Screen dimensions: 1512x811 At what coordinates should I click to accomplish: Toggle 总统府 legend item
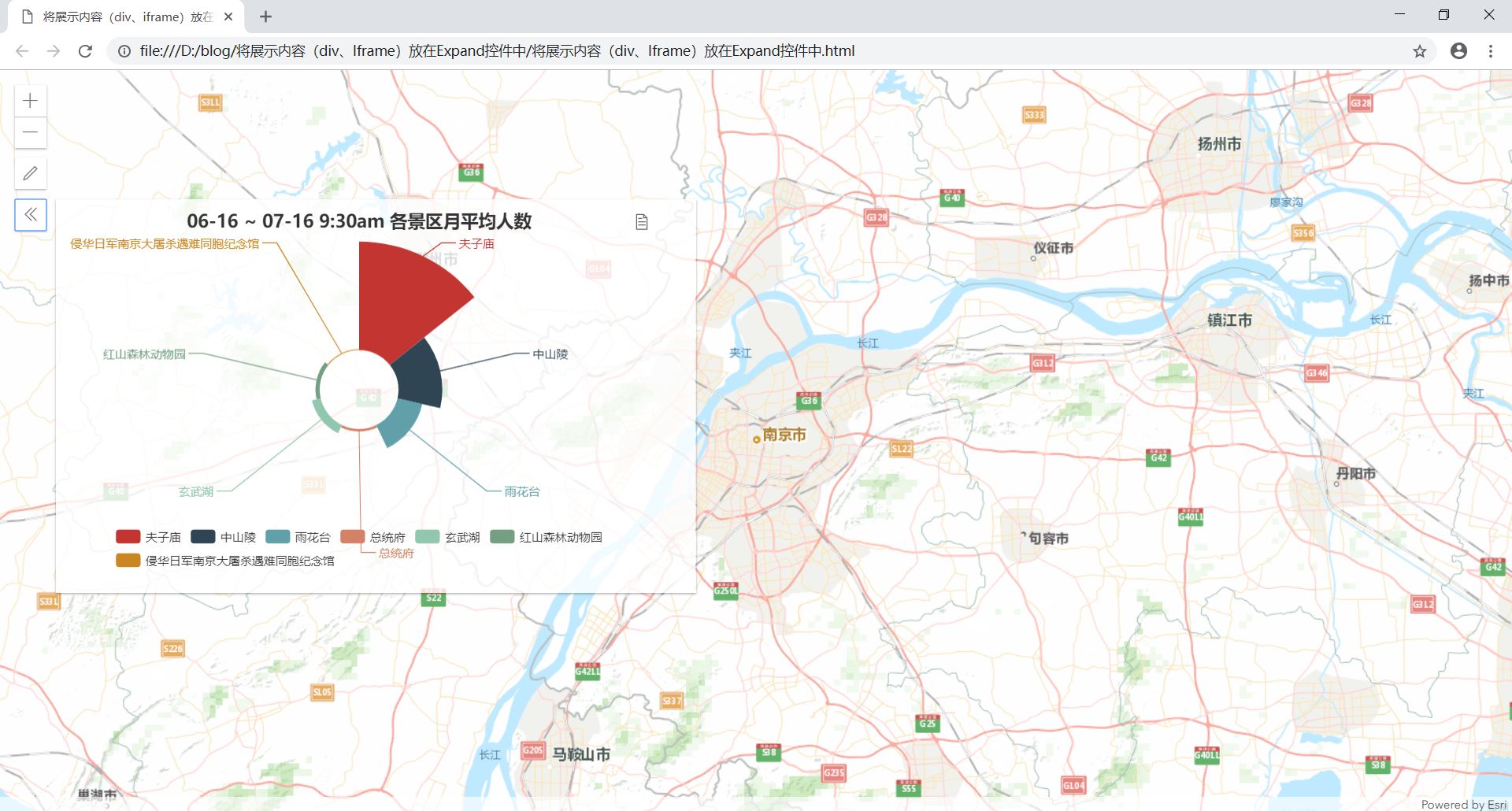pyautogui.click(x=372, y=537)
